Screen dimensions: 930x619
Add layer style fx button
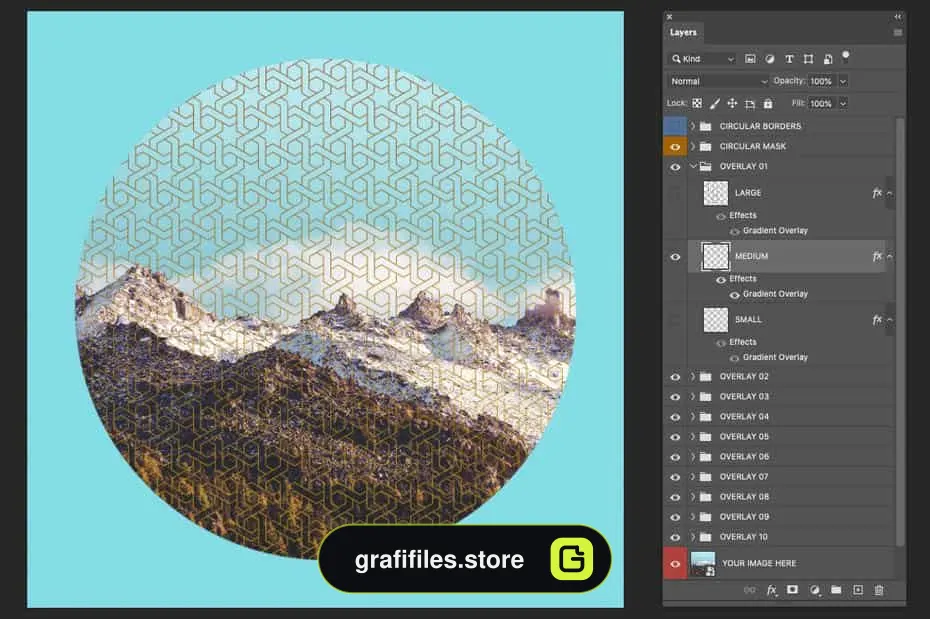[771, 590]
